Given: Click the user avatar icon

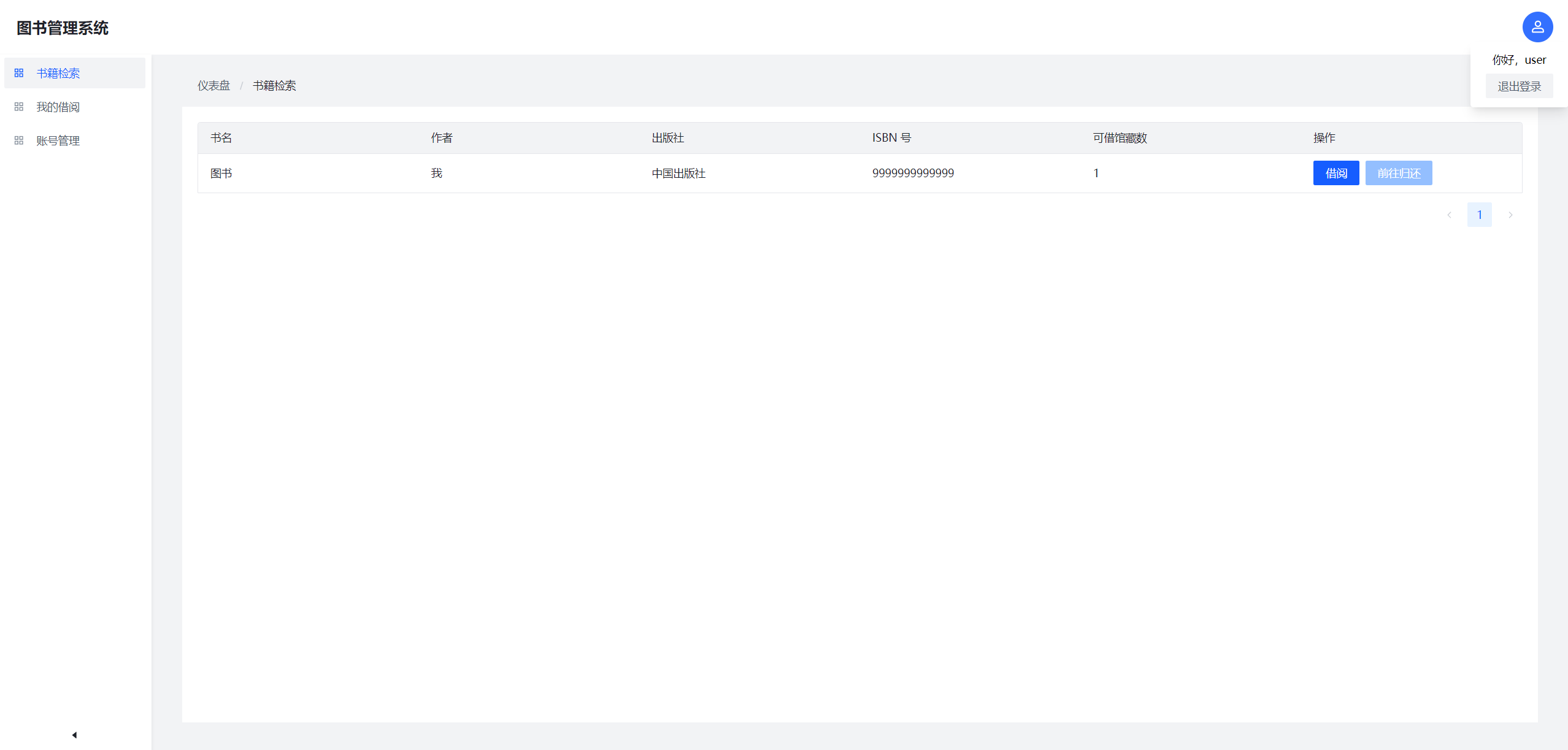Looking at the screenshot, I should coord(1537,27).
